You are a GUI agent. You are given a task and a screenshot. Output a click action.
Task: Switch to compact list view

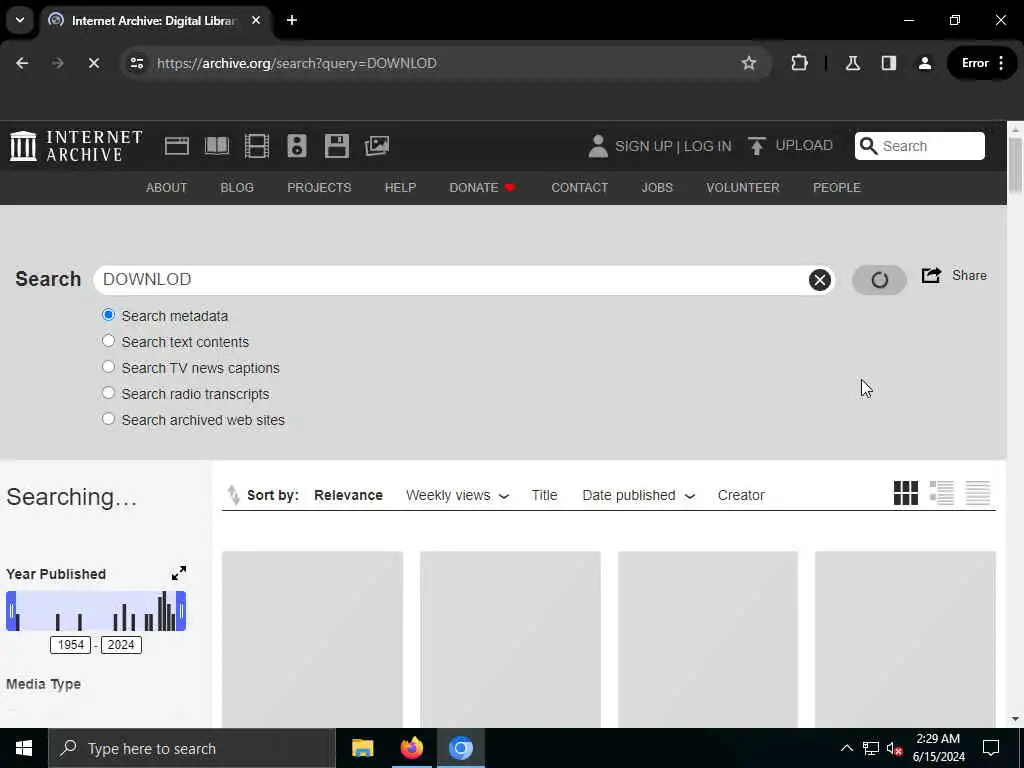click(978, 493)
